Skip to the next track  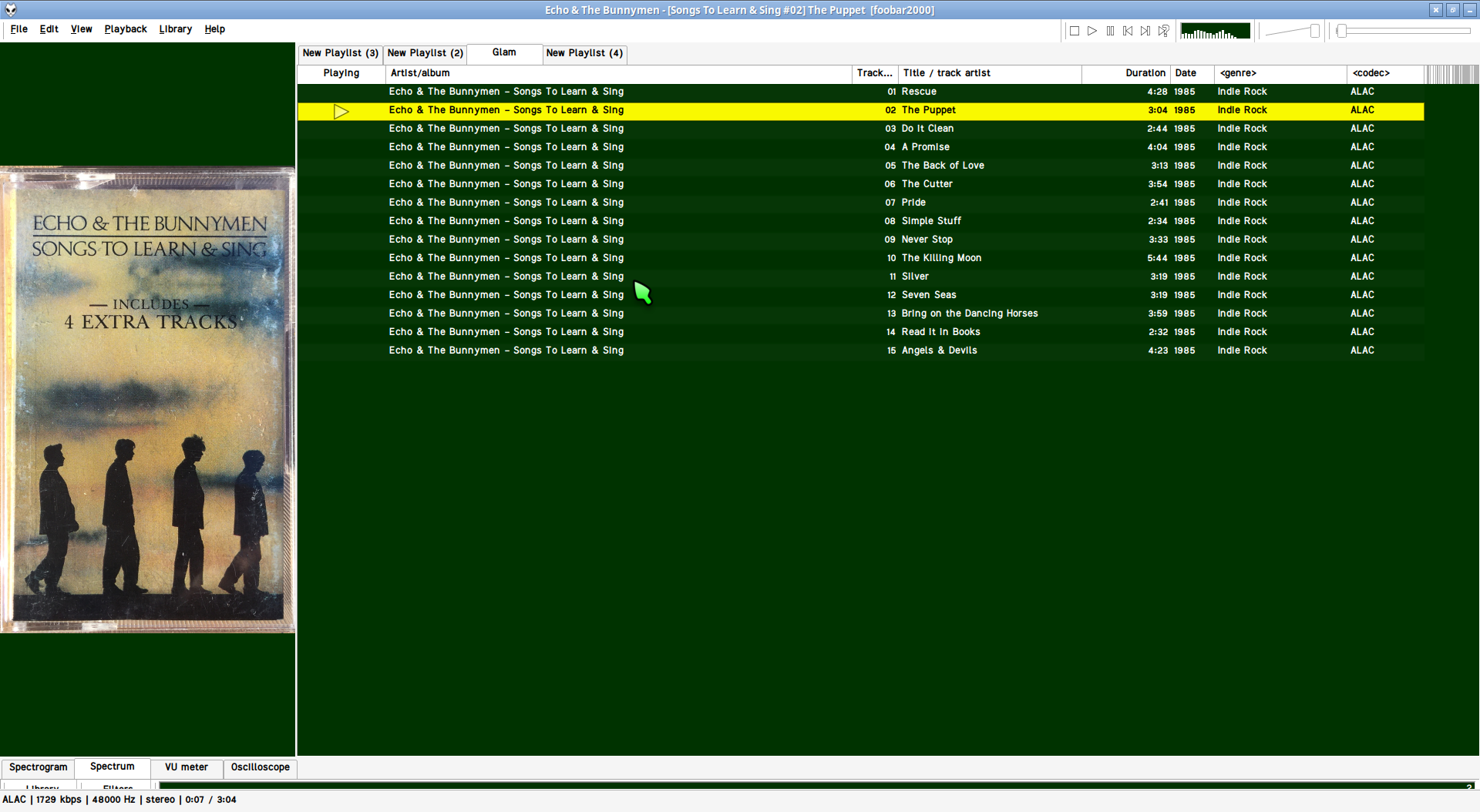1145,31
